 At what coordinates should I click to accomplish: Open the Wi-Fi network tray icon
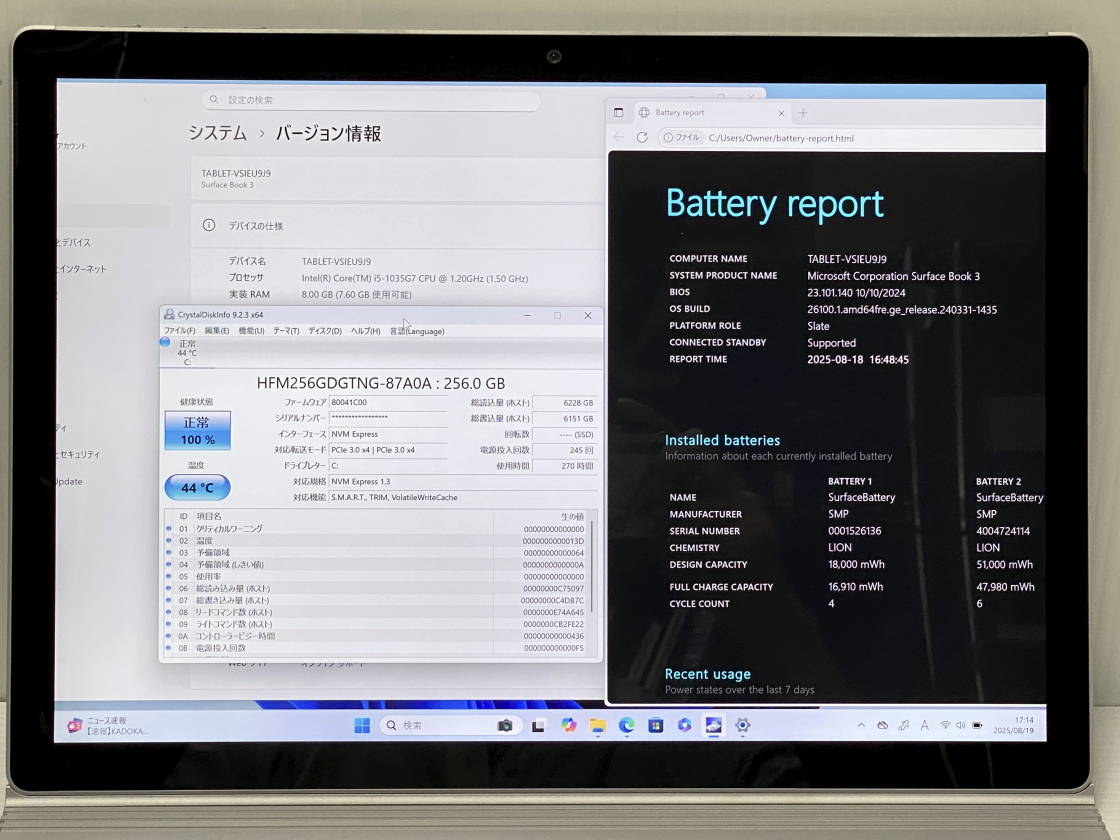945,726
